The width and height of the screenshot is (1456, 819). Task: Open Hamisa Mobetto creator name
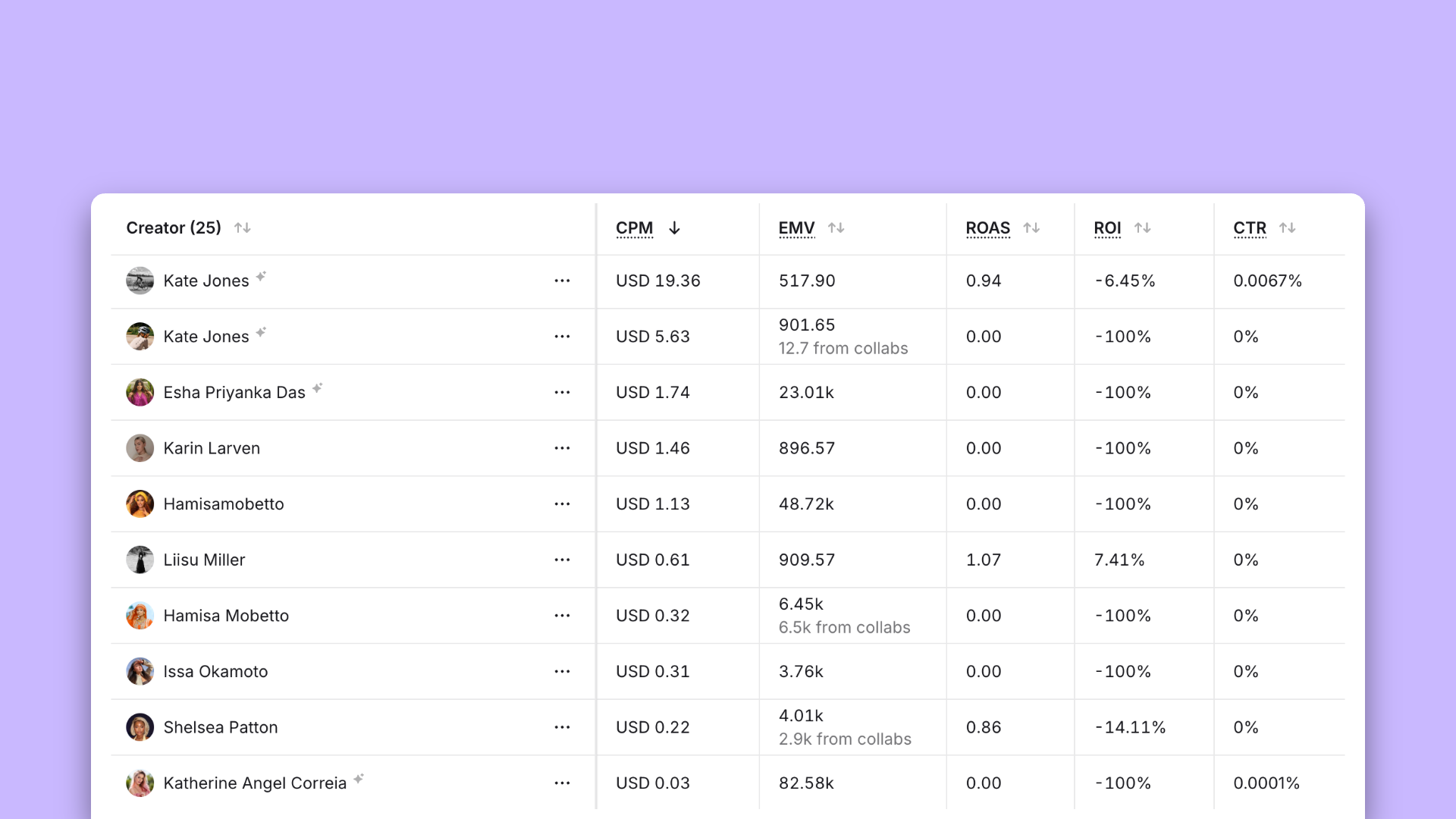click(x=226, y=616)
